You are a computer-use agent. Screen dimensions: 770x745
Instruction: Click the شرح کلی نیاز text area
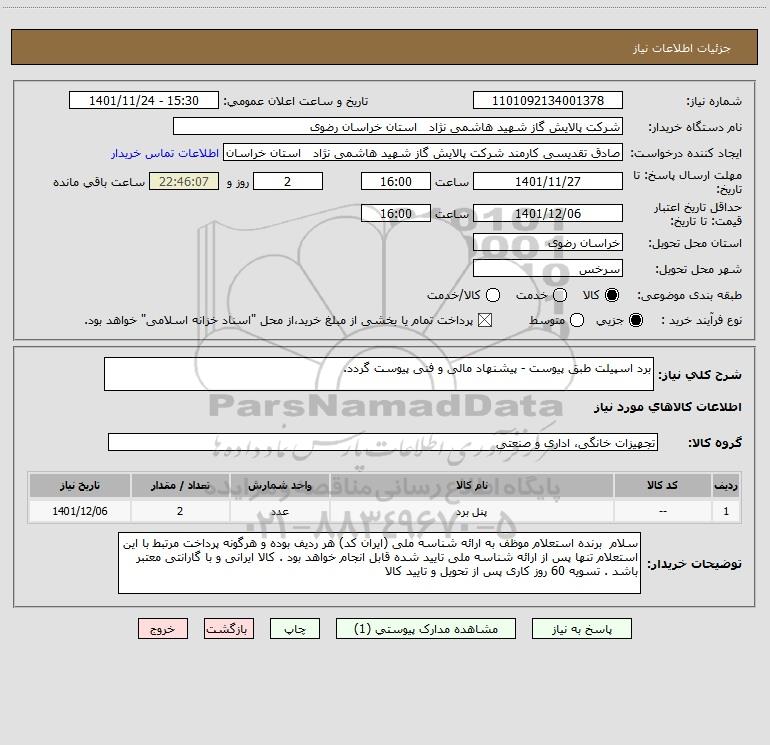(x=379, y=374)
